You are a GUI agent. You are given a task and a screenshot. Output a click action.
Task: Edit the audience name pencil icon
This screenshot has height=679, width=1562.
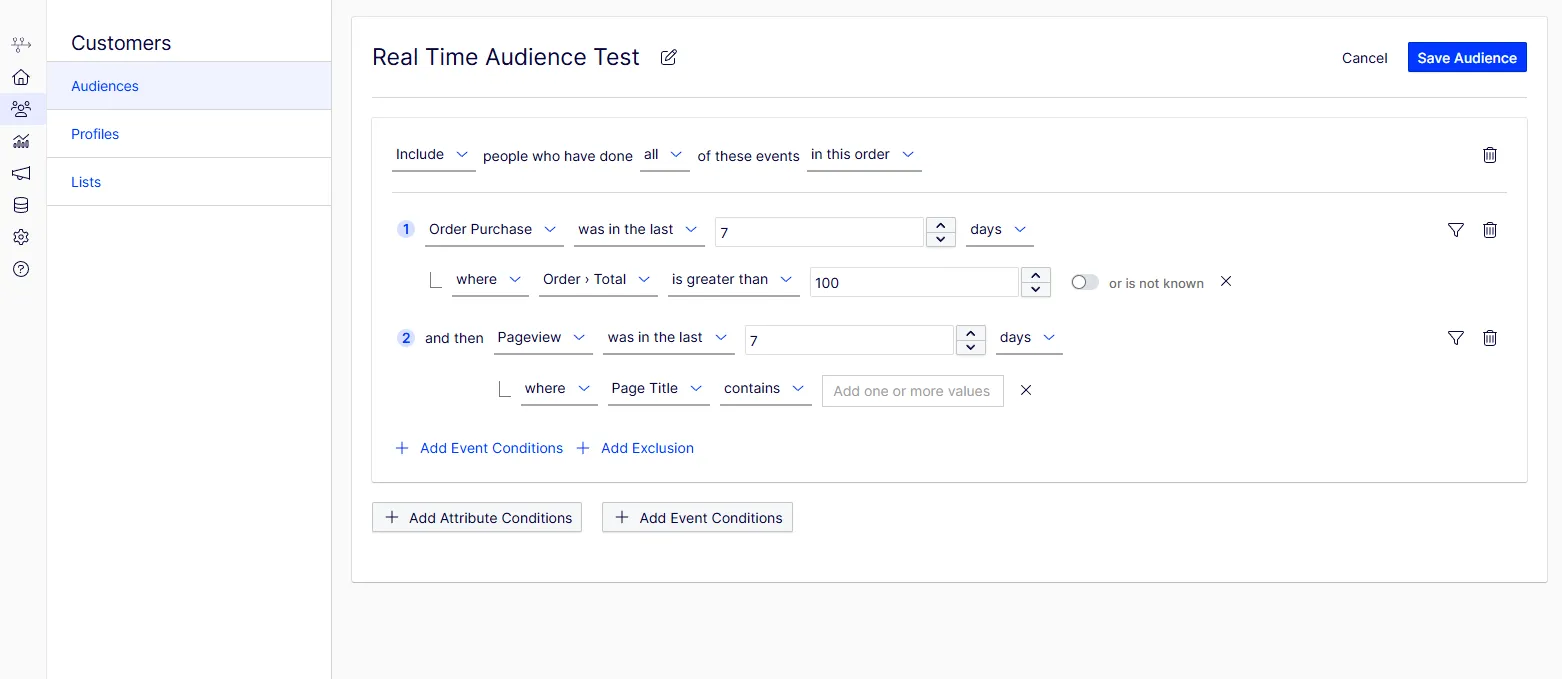click(669, 57)
